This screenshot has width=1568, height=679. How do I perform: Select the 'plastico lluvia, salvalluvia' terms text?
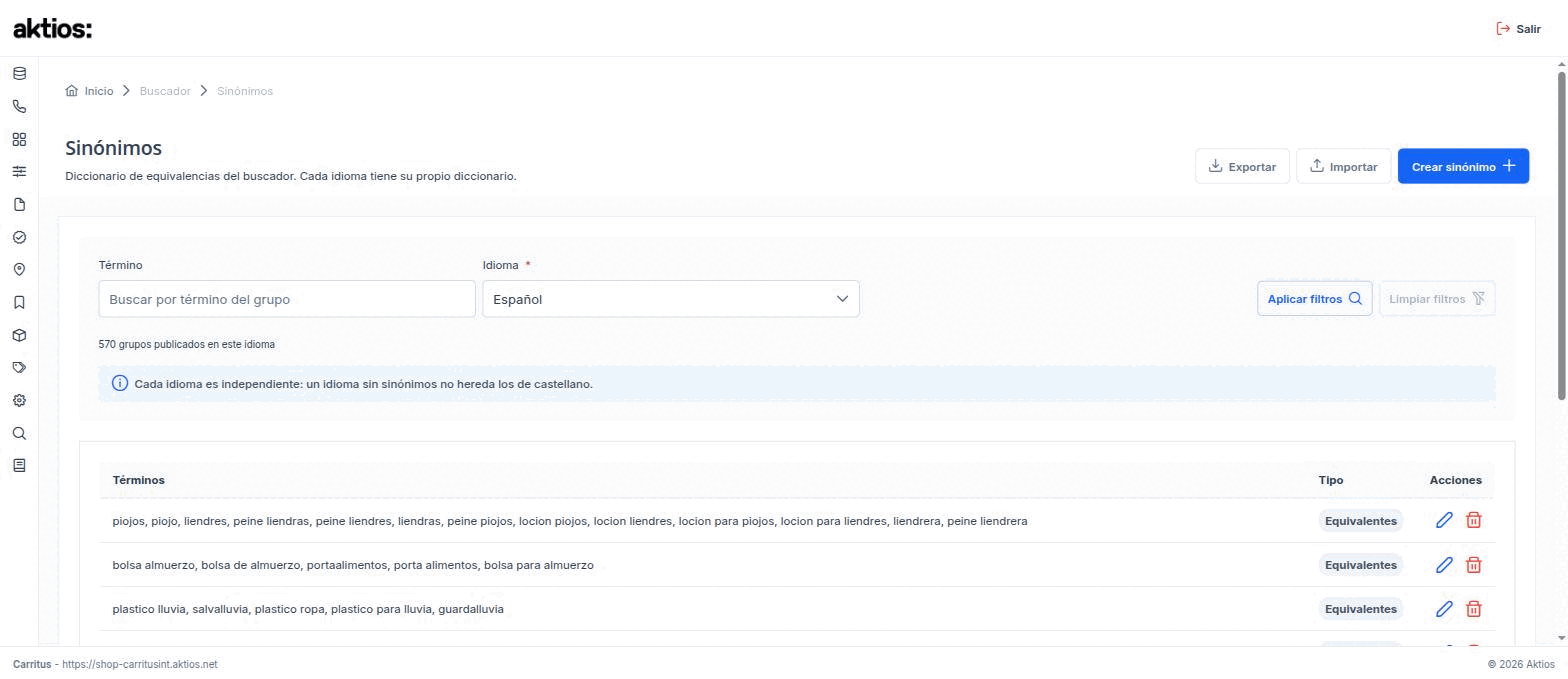click(x=308, y=609)
